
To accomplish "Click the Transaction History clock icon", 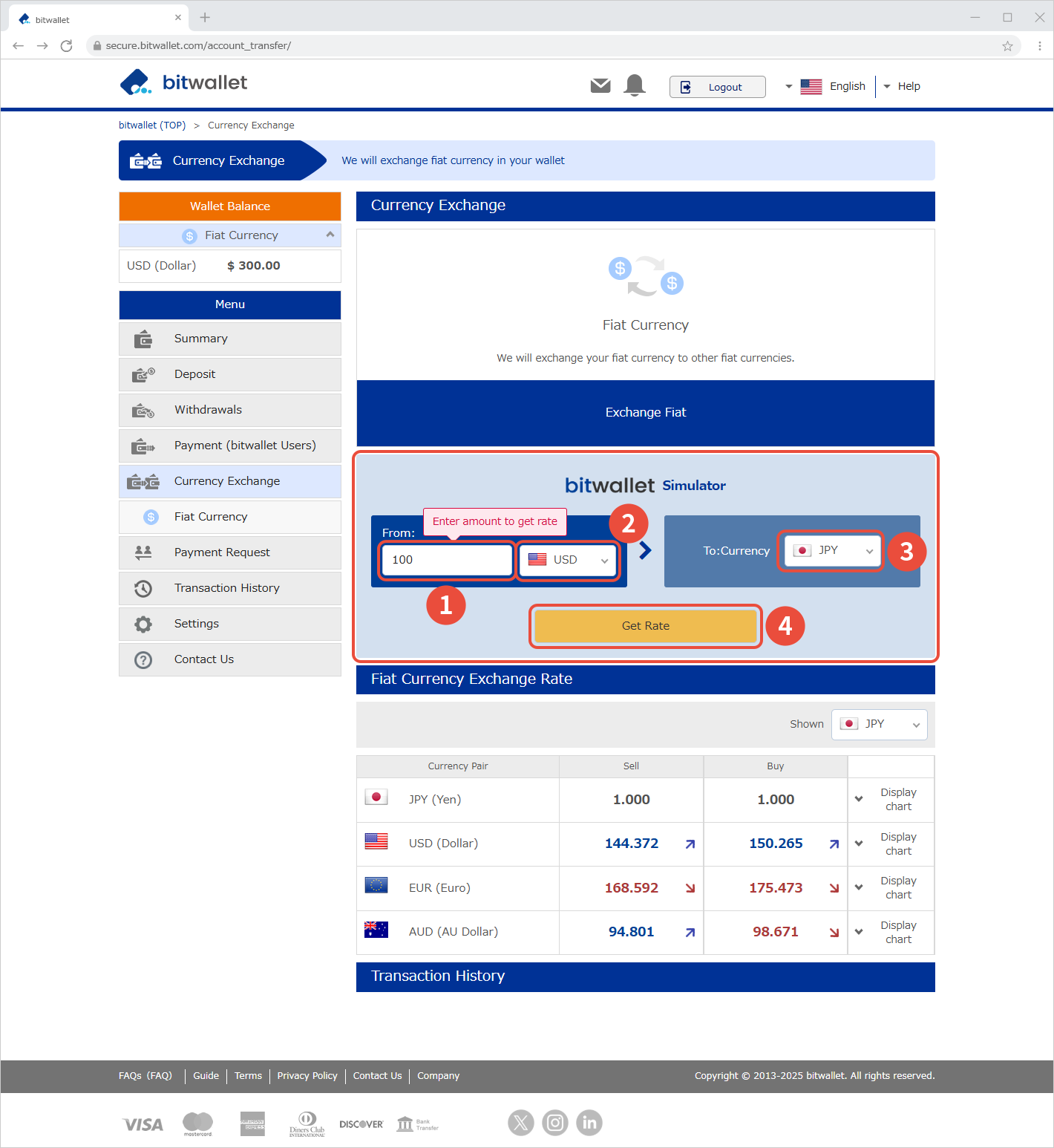I will pos(143,589).
